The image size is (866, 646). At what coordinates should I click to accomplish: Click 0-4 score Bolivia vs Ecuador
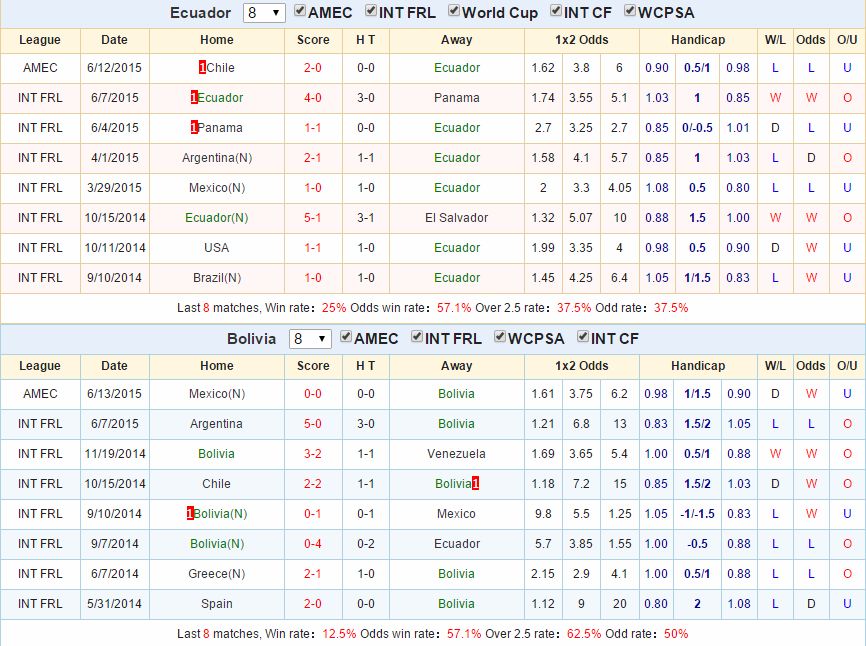313,544
